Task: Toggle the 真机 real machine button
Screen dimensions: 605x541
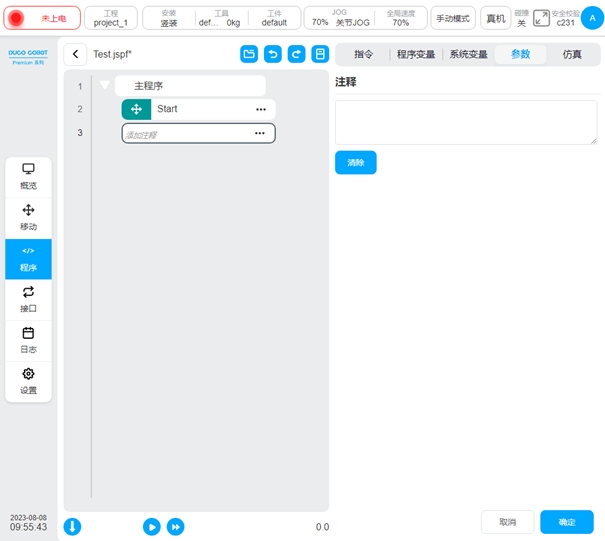Action: tap(495, 18)
